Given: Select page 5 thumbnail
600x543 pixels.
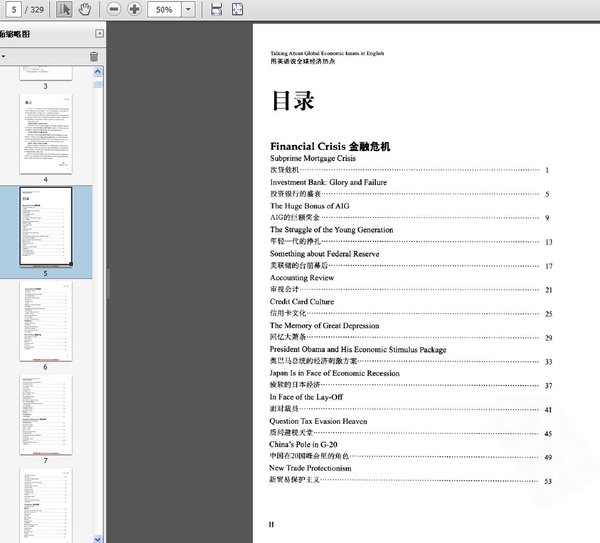Looking at the screenshot, I should coord(46,226).
